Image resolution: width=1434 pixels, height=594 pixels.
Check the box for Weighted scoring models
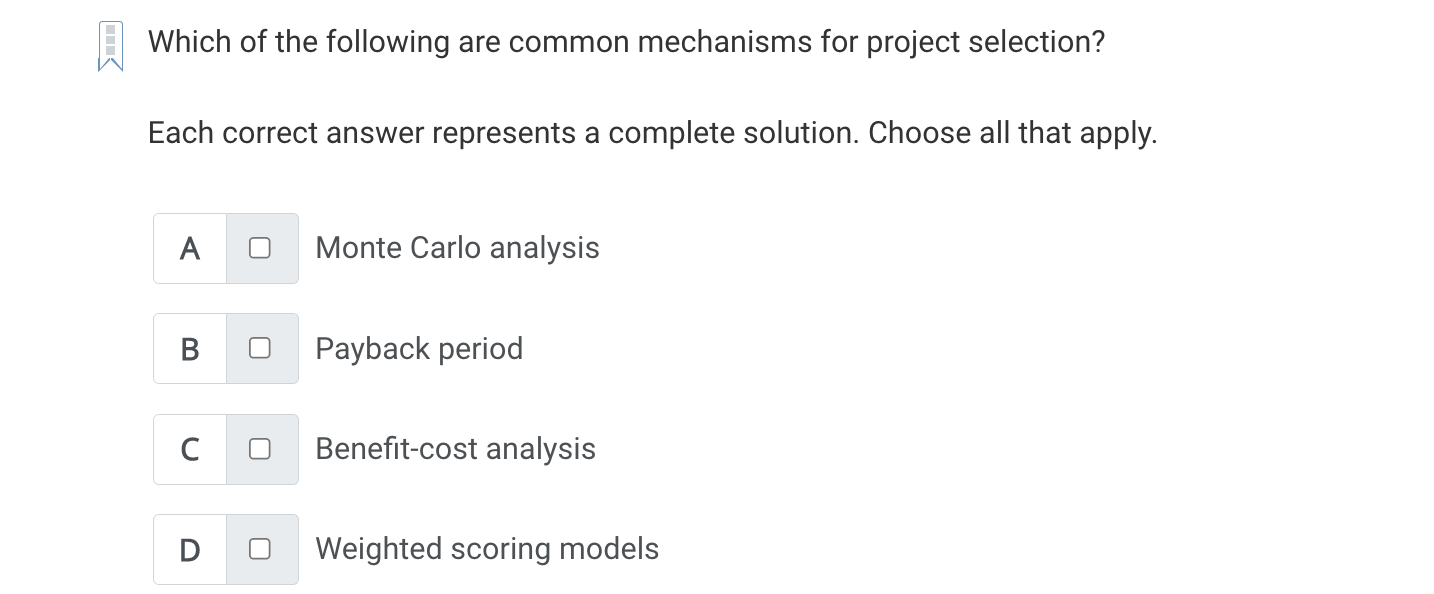(261, 549)
